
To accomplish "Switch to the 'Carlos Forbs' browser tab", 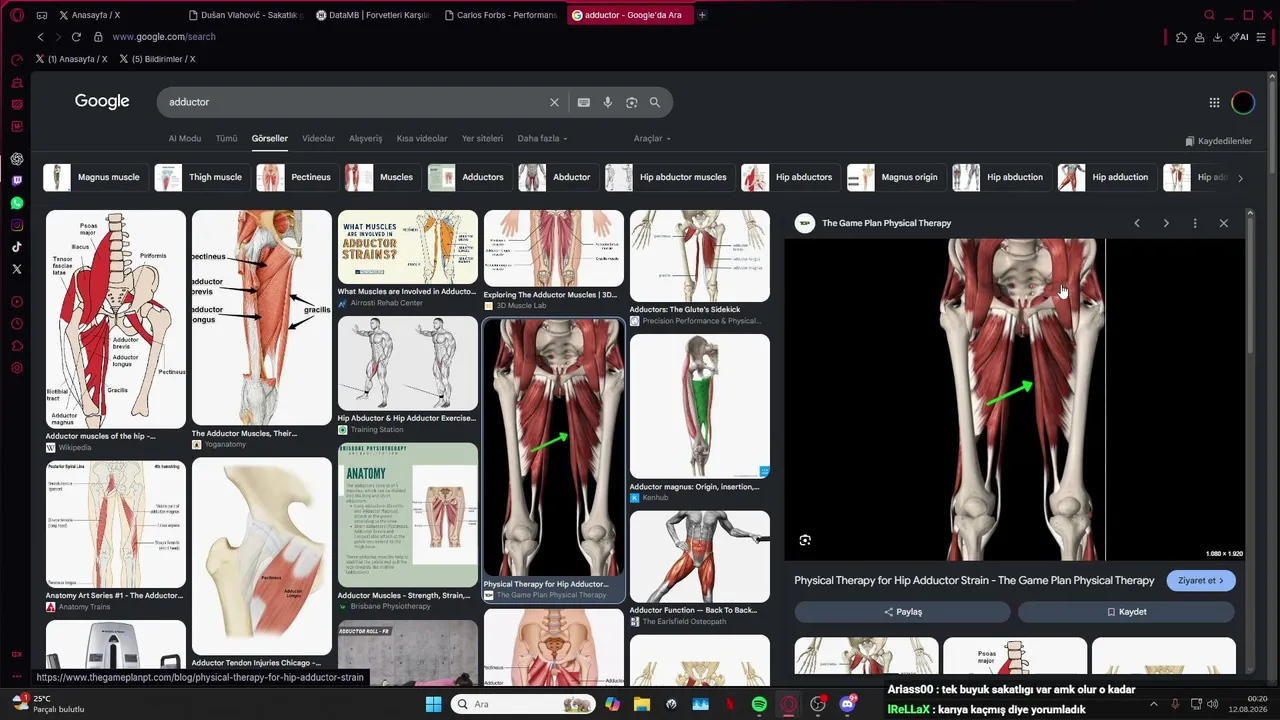I will point(500,15).
